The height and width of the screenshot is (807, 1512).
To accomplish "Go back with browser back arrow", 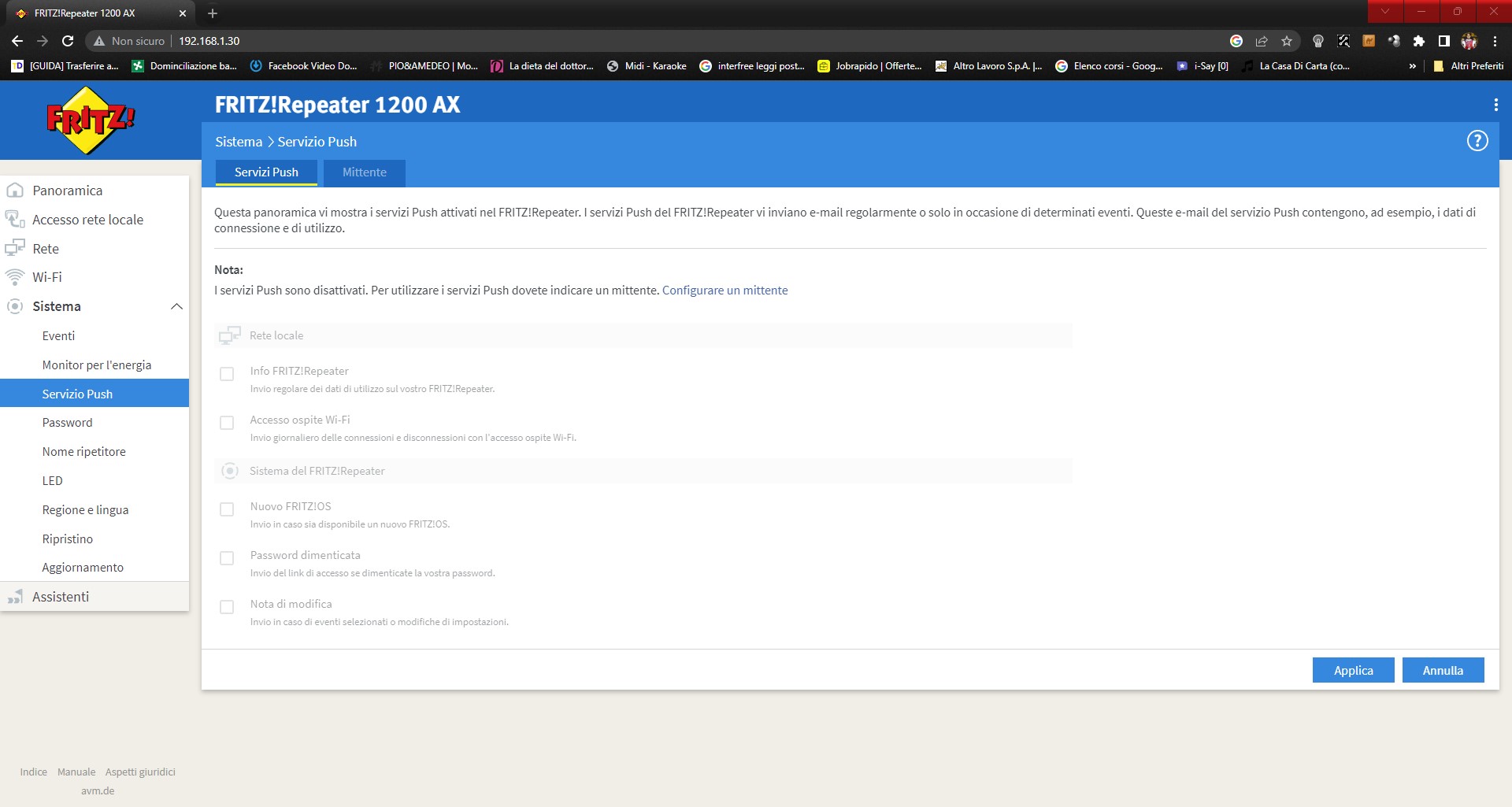I will (17, 41).
